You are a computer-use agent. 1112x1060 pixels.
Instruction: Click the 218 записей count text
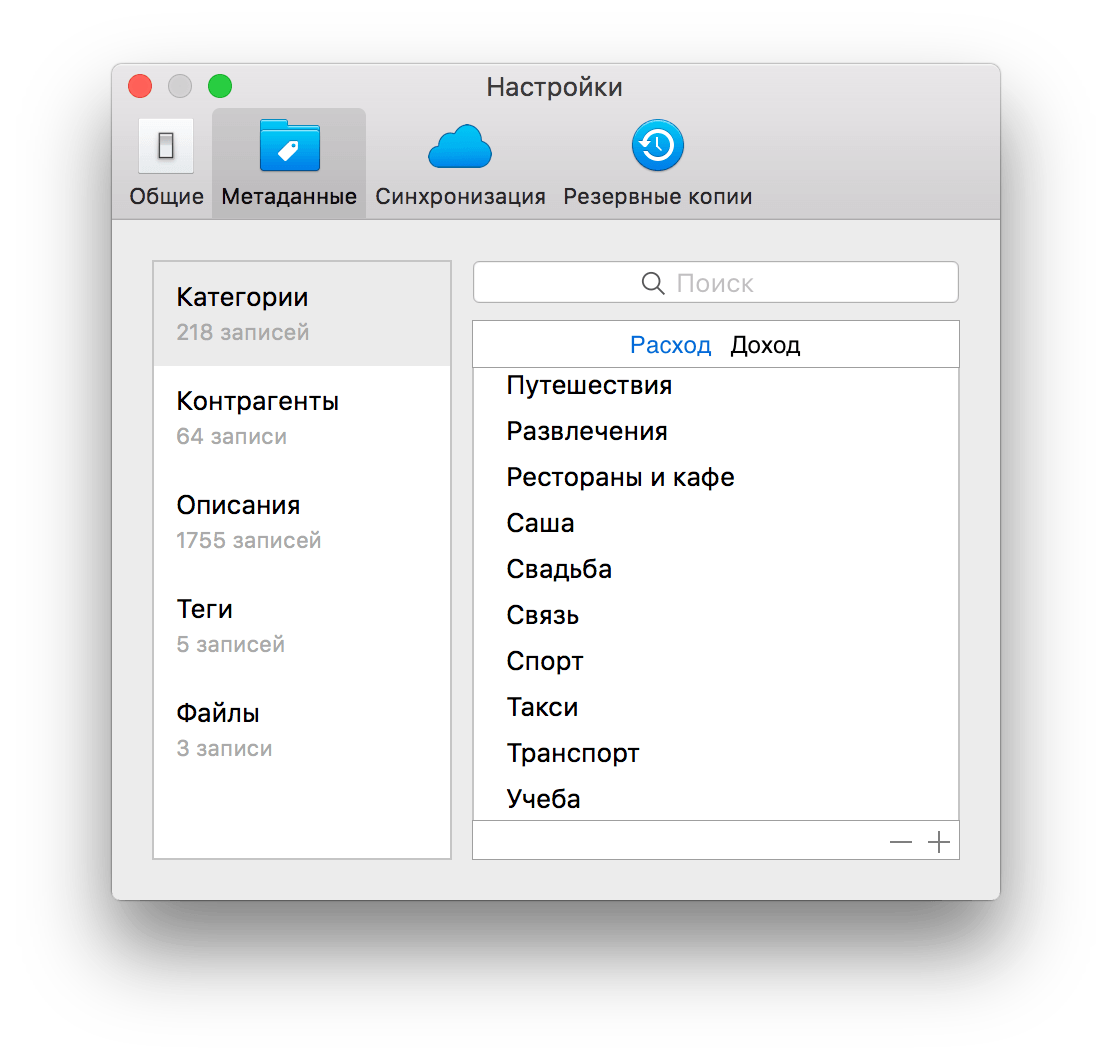[x=243, y=333]
